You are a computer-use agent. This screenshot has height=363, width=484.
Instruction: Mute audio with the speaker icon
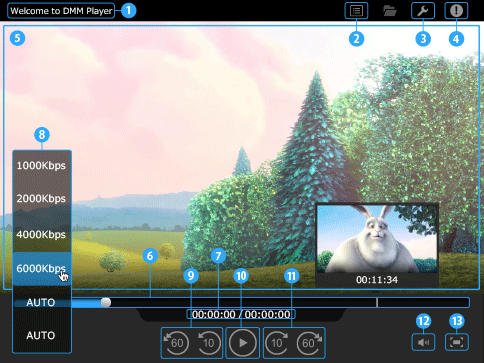pos(423,342)
